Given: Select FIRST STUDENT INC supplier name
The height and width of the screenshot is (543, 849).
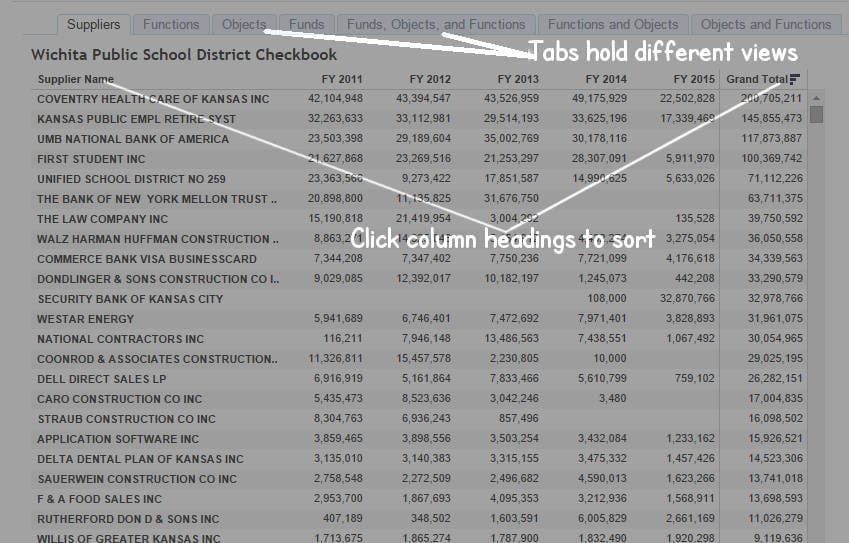Looking at the screenshot, I should point(91,159).
